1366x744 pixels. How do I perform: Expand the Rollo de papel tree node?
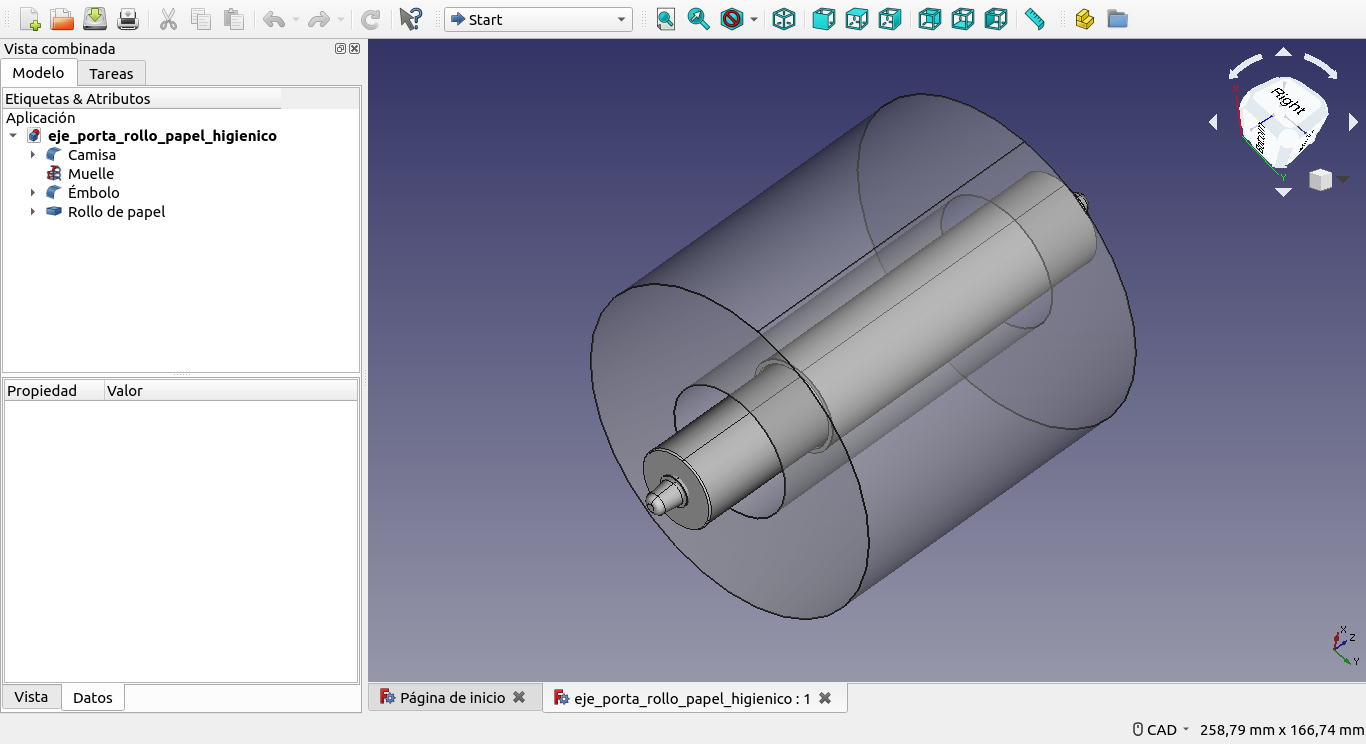tap(33, 212)
